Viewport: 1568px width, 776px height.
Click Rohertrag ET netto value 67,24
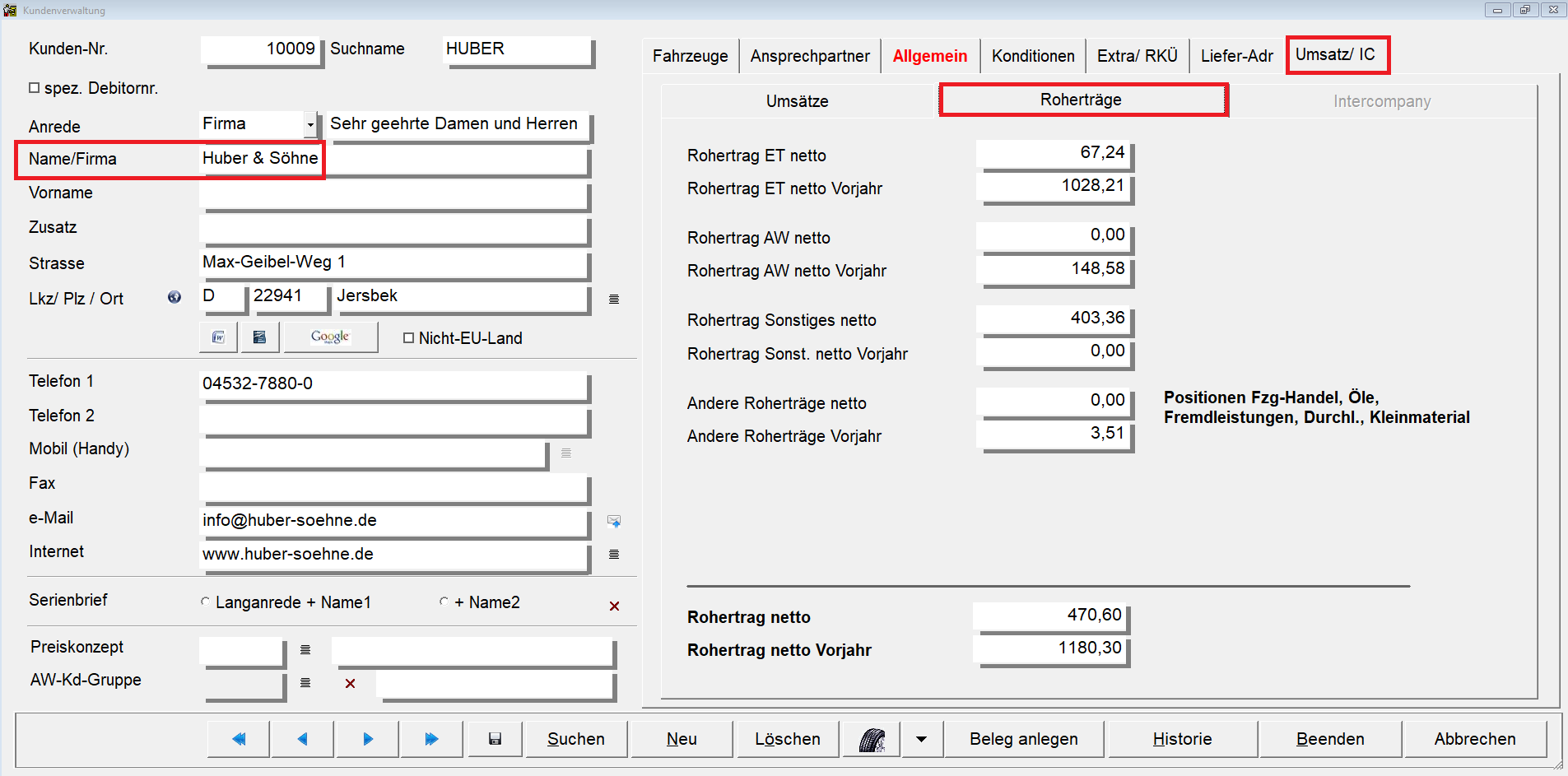point(1054,154)
